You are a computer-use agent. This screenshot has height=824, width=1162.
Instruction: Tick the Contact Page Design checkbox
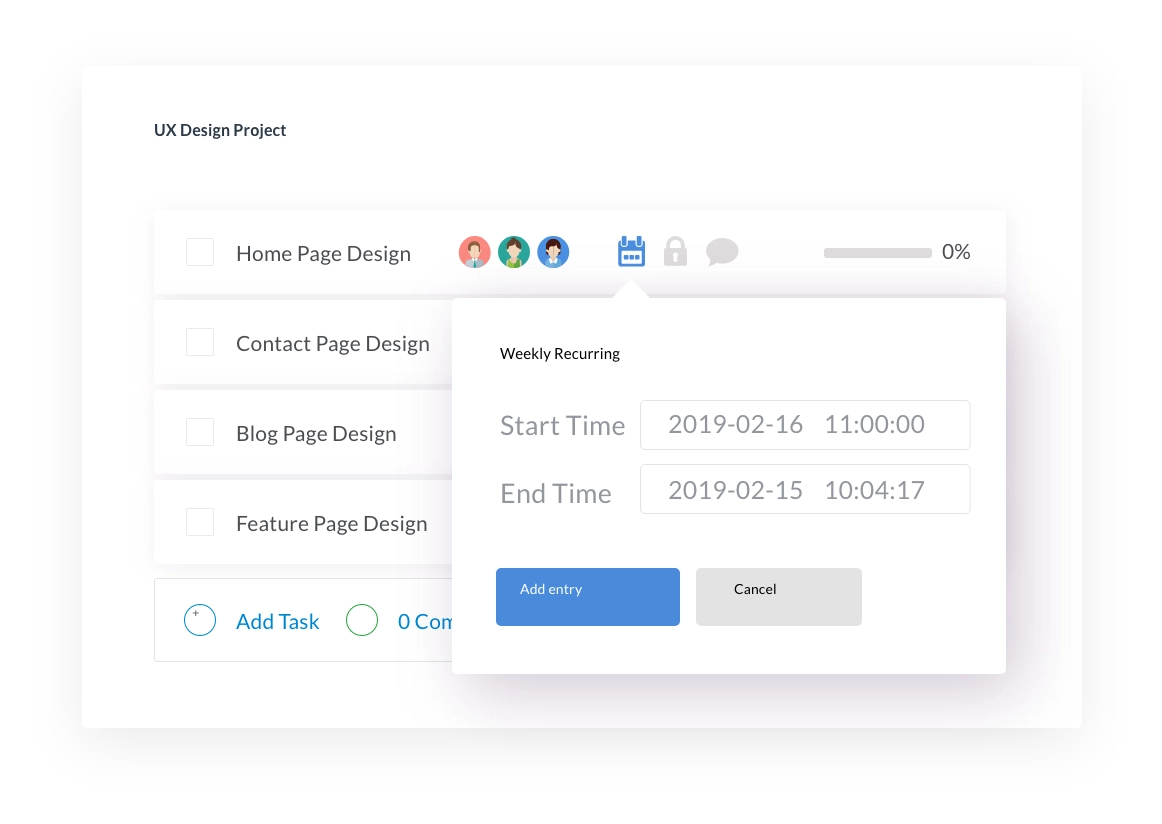200,342
